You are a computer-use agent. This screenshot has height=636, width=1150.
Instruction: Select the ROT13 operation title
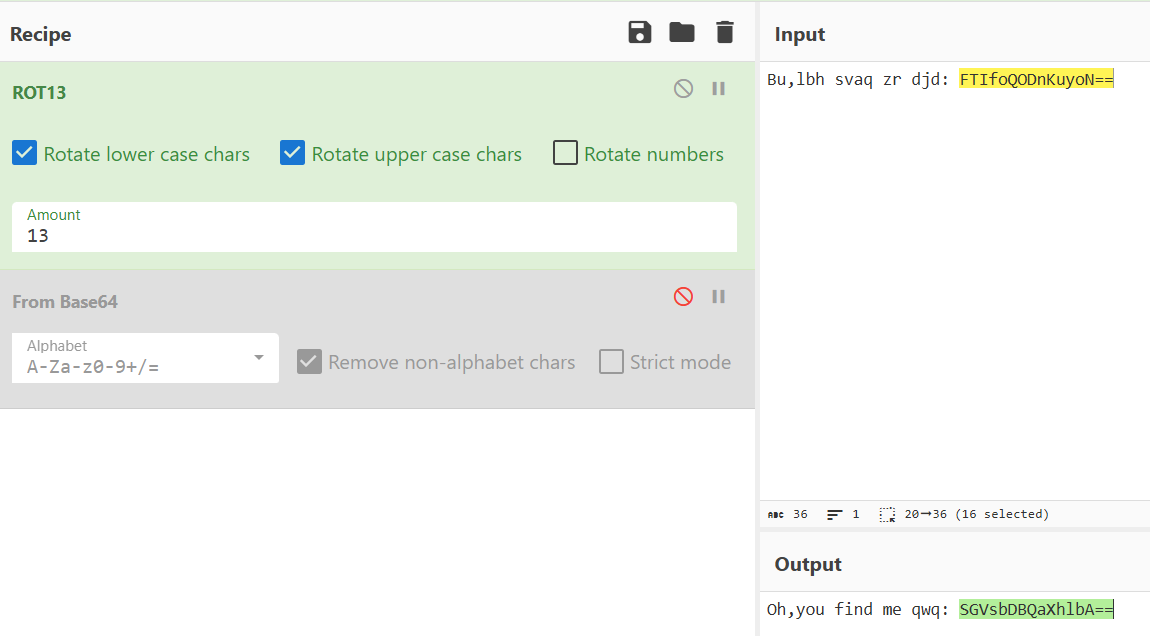click(x=39, y=92)
